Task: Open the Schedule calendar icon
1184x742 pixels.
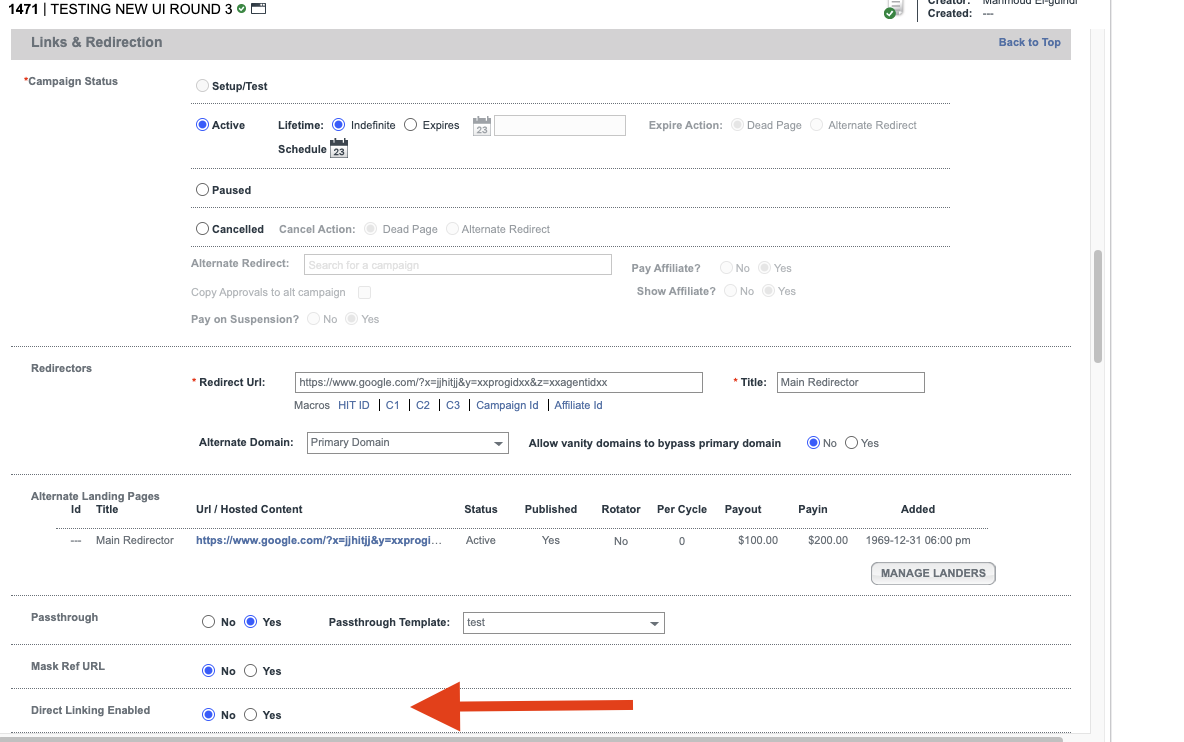Action: coord(339,149)
